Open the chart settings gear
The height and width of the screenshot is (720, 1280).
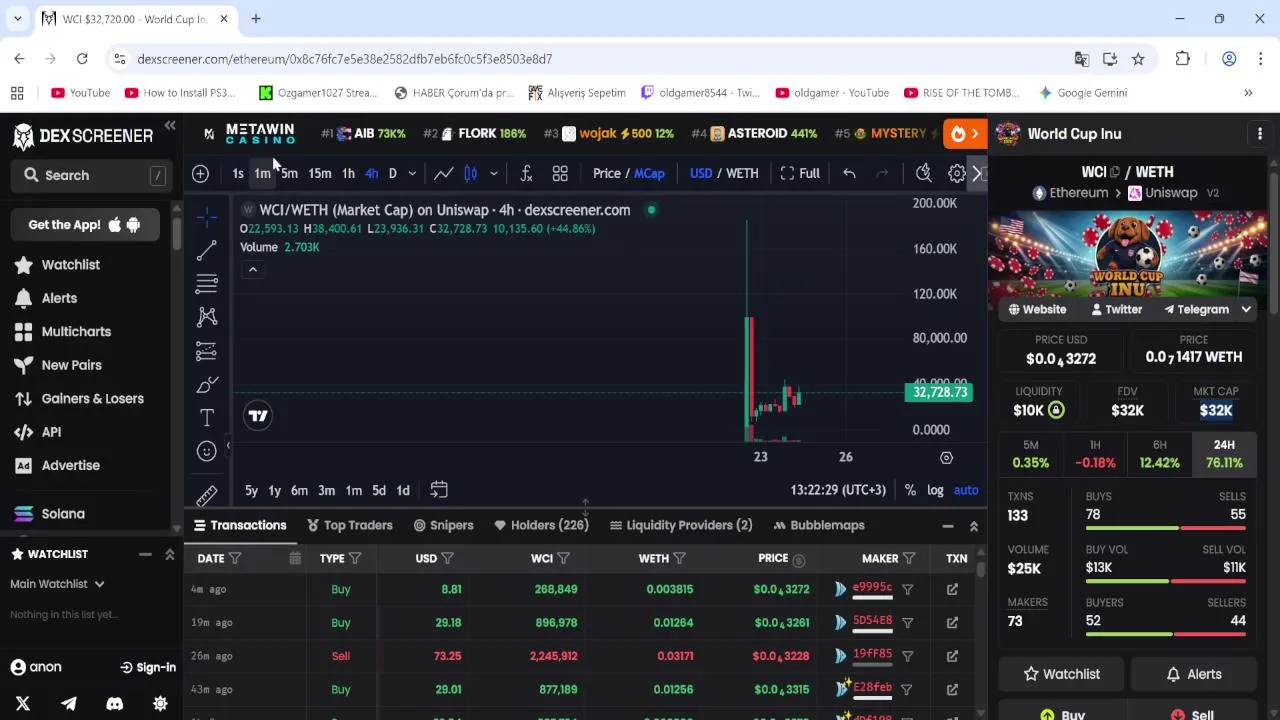pyautogui.click(x=957, y=174)
